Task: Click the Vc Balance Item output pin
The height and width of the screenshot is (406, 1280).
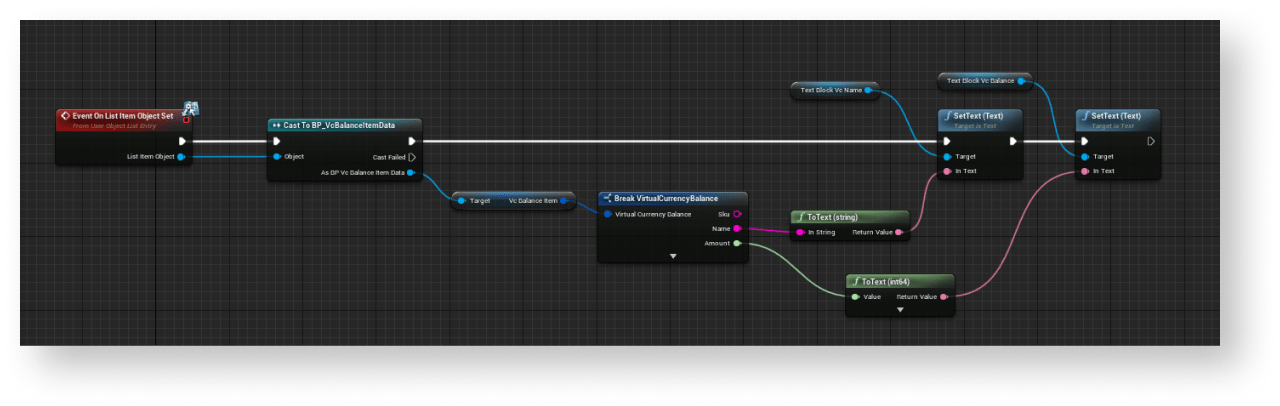Action: click(563, 200)
